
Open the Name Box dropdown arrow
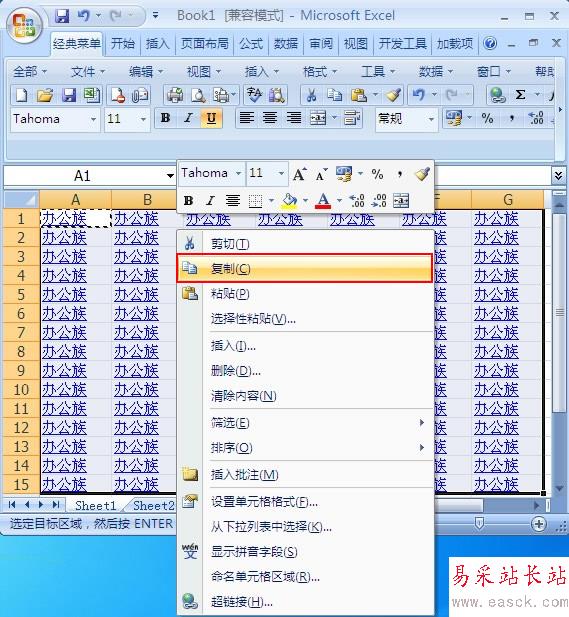pos(170,175)
